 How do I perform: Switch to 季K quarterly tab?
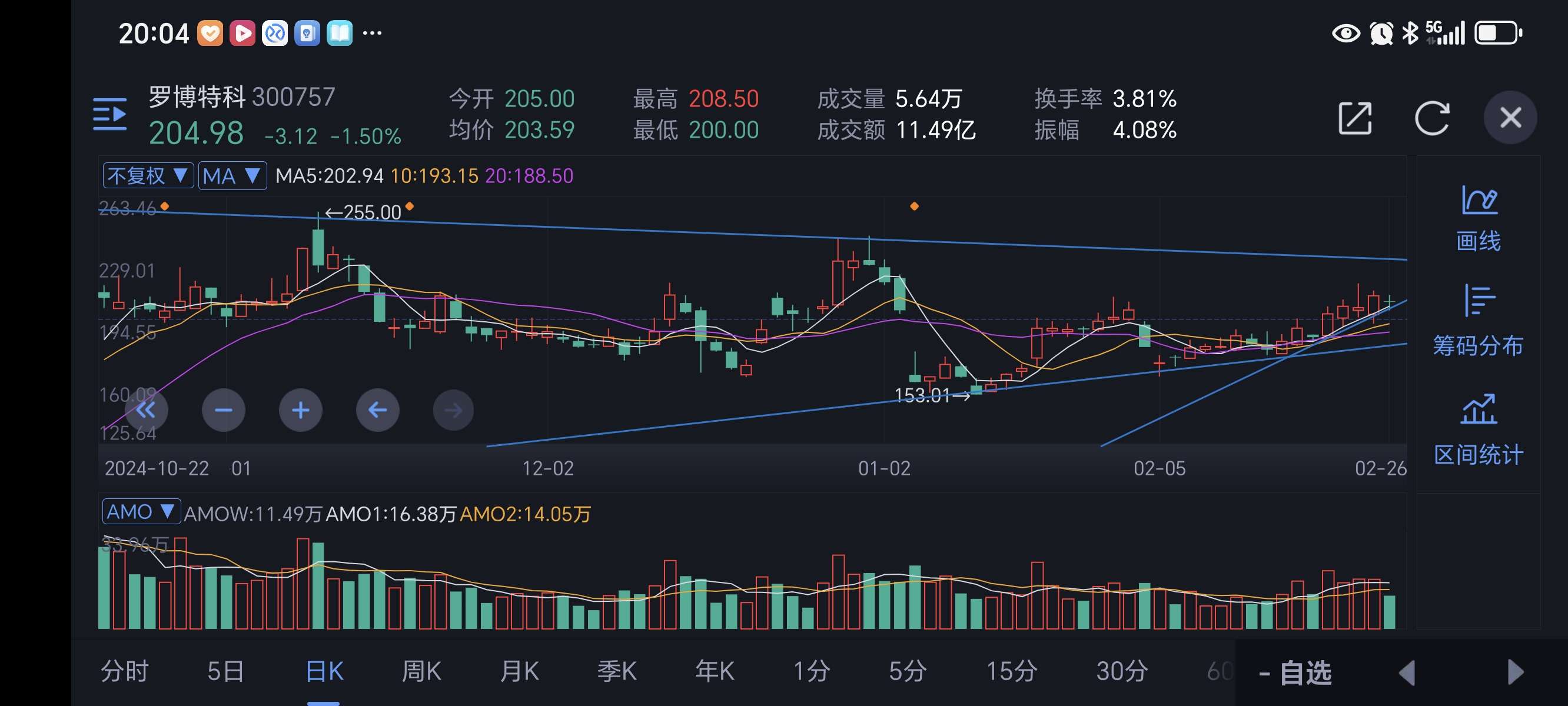(x=617, y=671)
